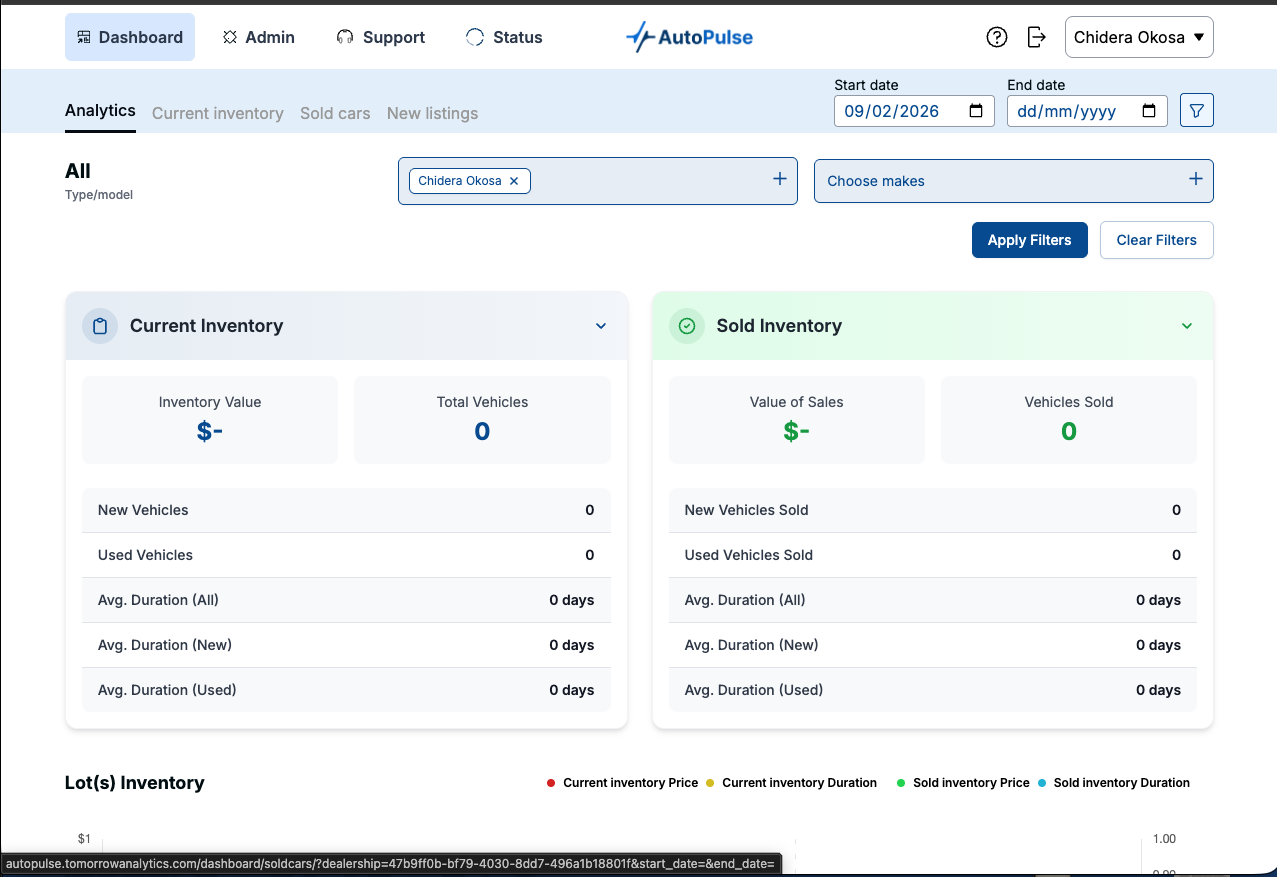The width and height of the screenshot is (1277, 877).
Task: Open the Admin menu item
Action: click(259, 37)
